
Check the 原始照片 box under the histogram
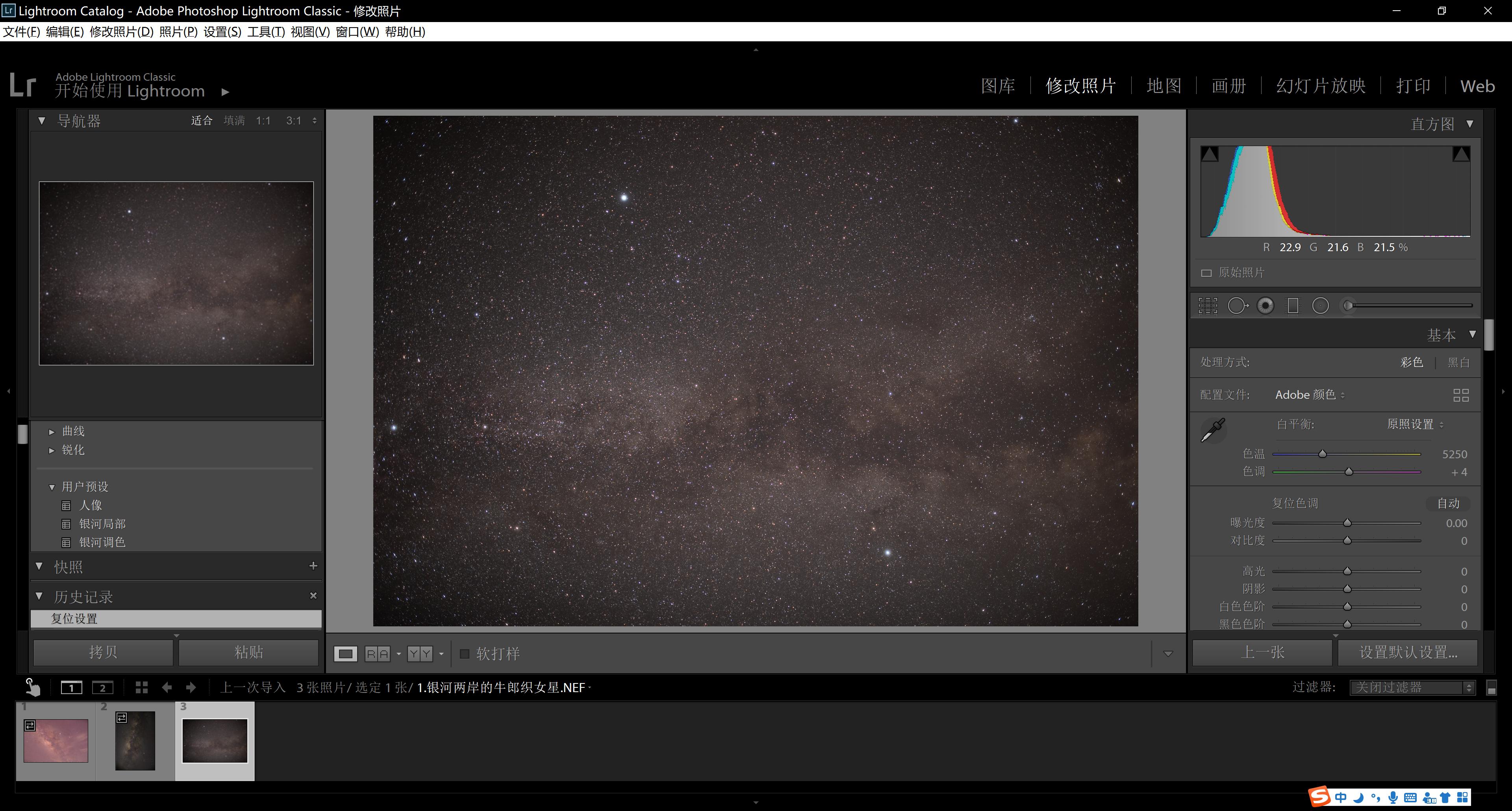(x=1207, y=272)
